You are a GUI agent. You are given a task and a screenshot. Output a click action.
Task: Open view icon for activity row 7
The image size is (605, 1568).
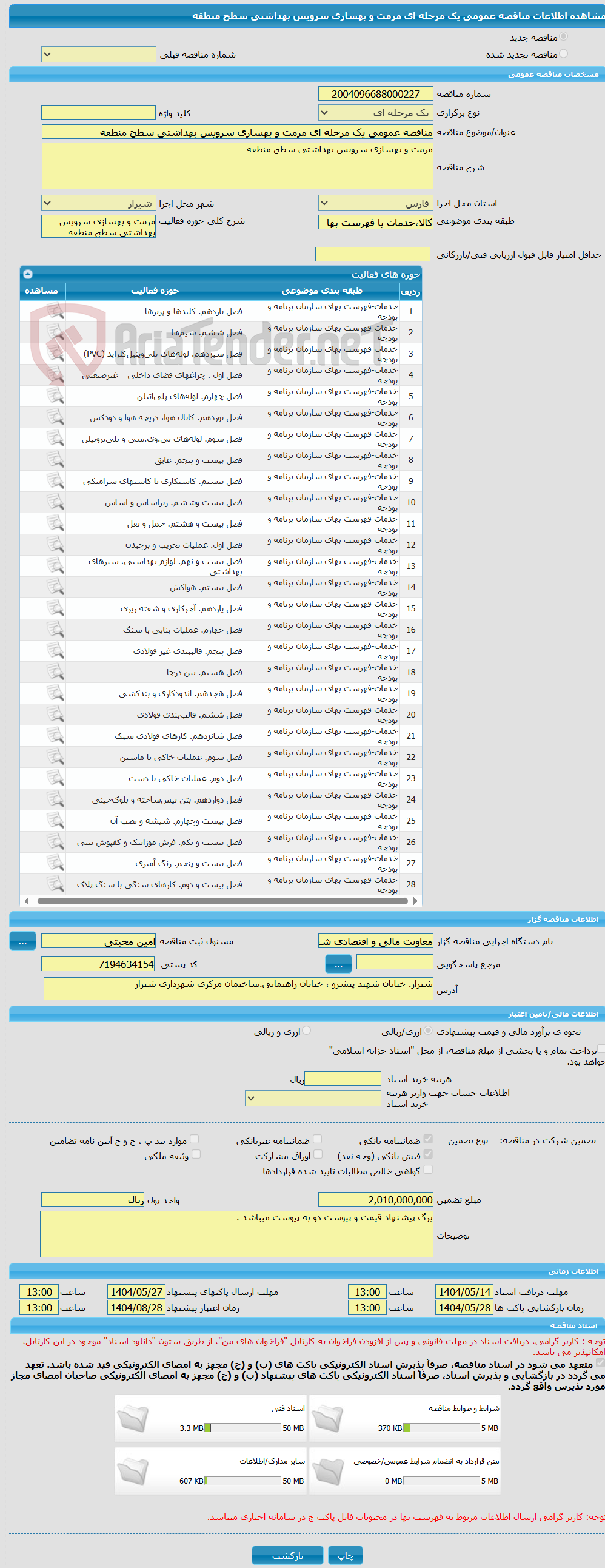tap(55, 439)
